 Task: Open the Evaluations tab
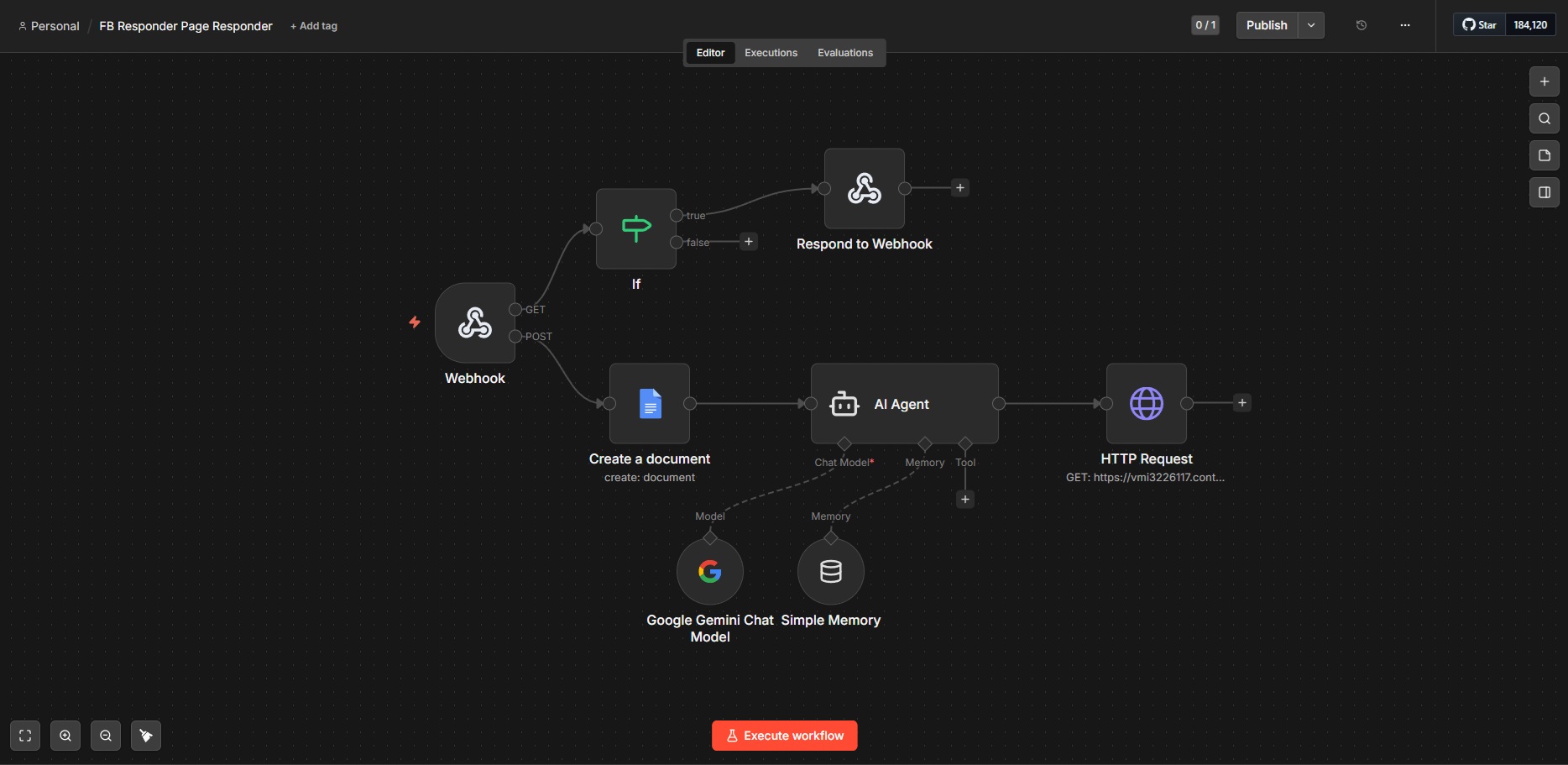pos(844,52)
